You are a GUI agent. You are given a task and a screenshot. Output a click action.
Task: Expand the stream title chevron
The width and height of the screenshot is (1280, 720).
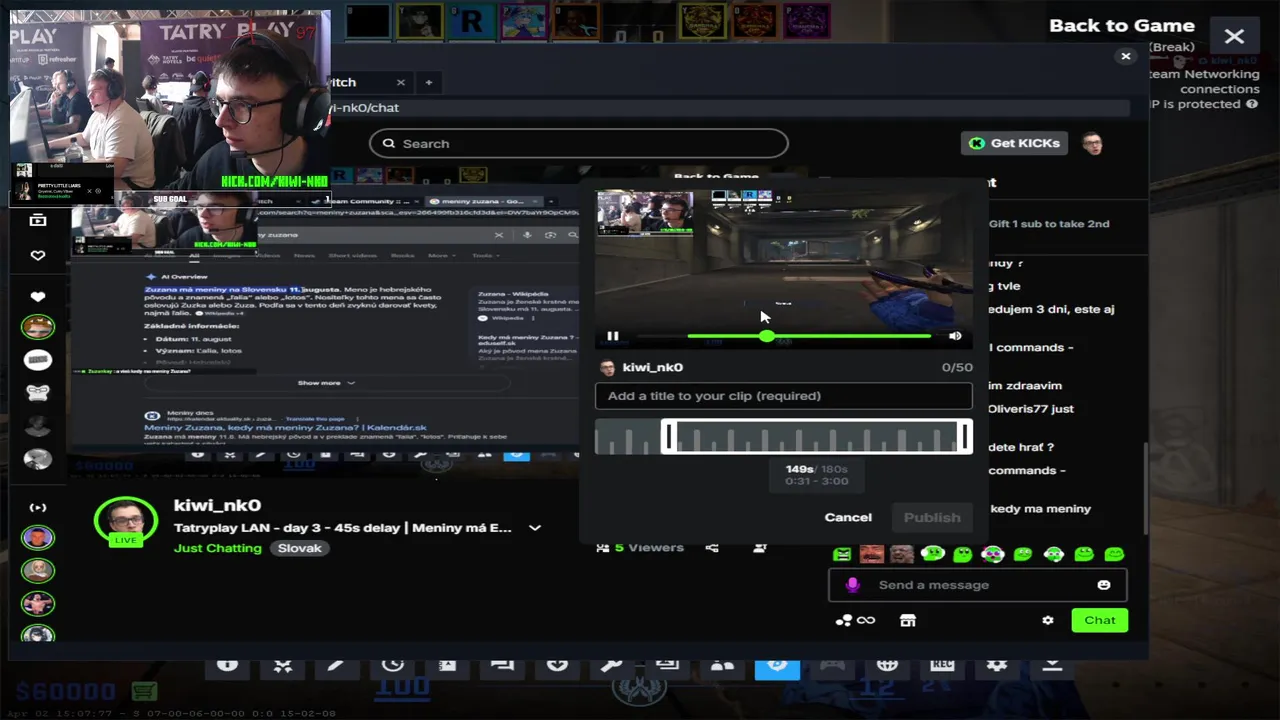point(535,528)
